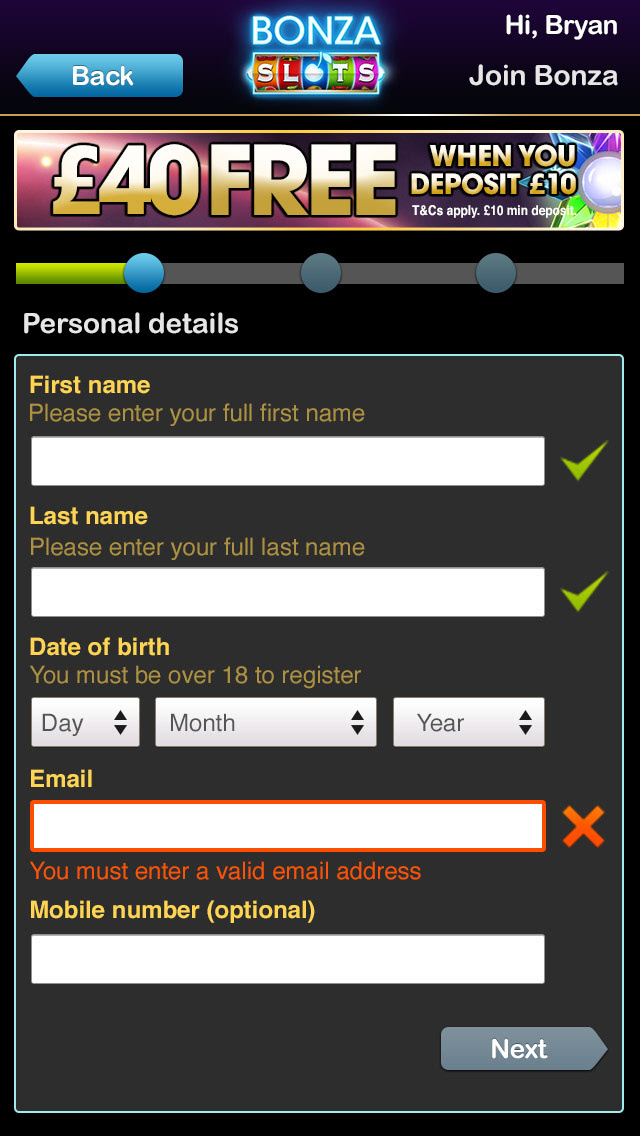The image size is (640, 1136).
Task: Click the first blue progress step circle
Action: tap(144, 272)
